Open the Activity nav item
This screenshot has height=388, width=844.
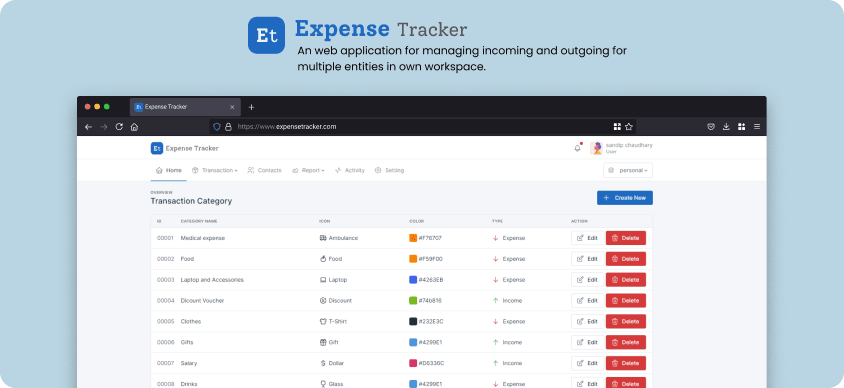349,171
